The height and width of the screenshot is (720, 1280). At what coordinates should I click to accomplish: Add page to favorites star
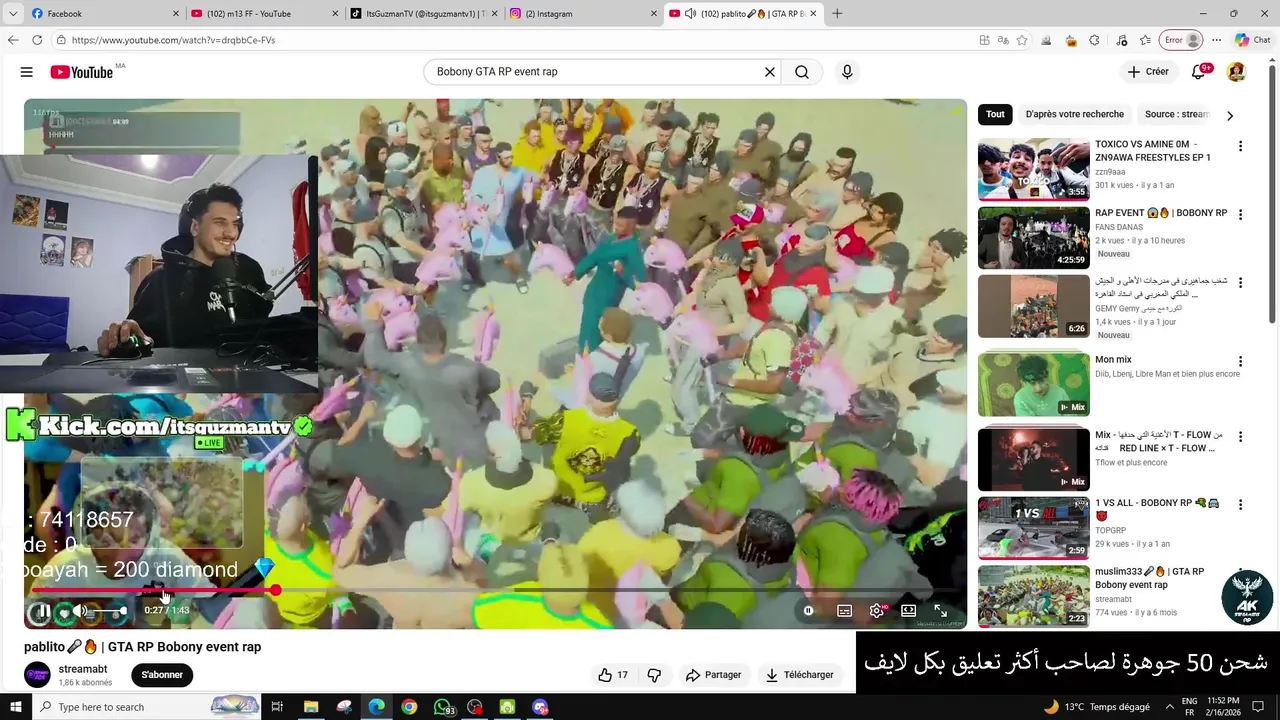1022,40
